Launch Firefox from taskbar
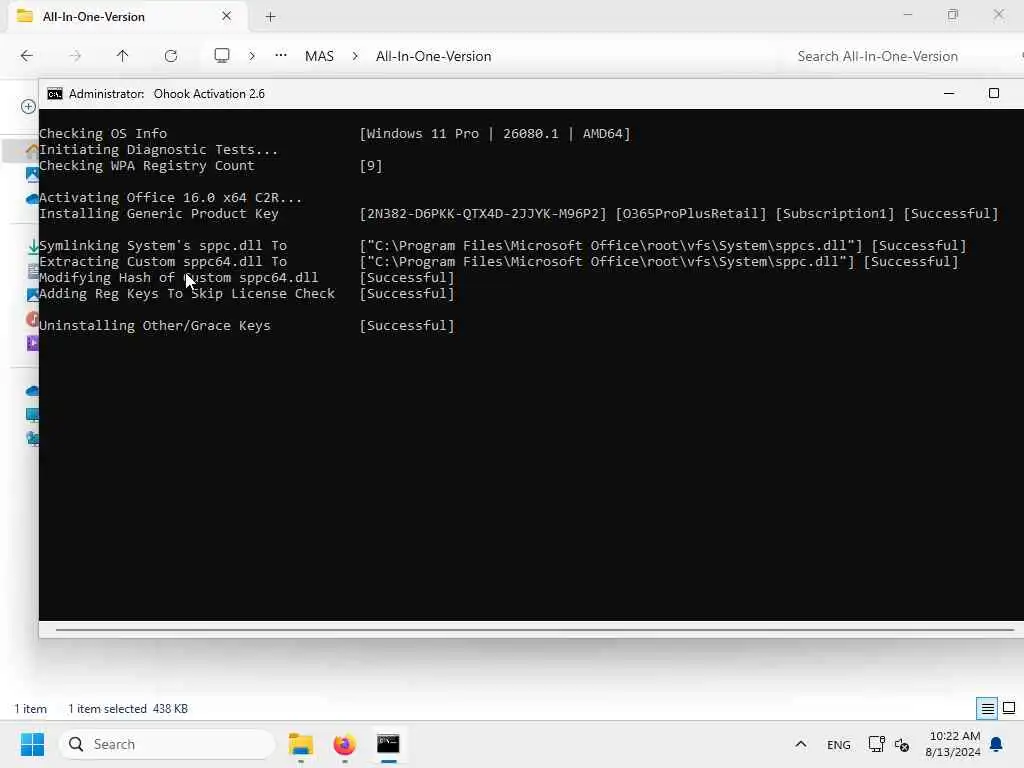1024x768 pixels. point(344,744)
